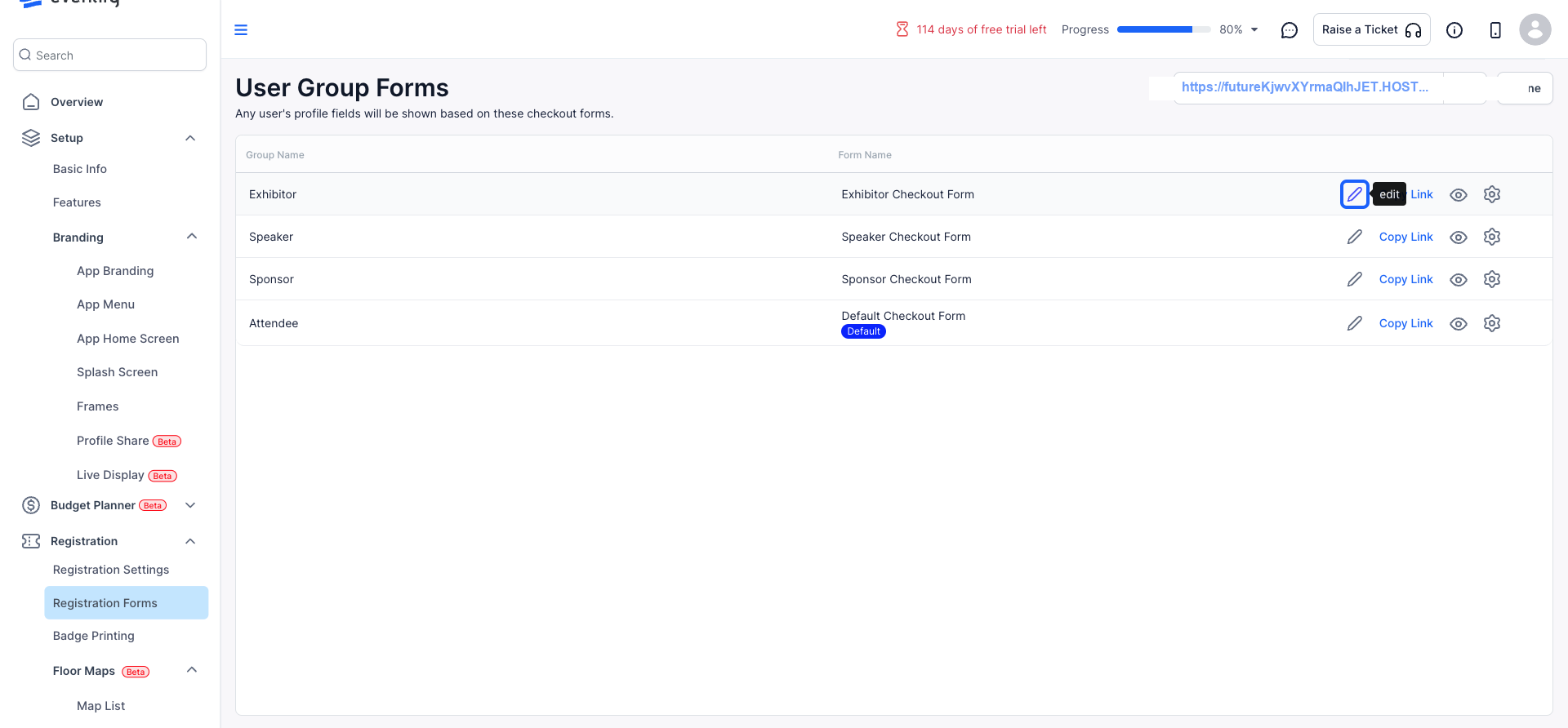Image resolution: width=1568 pixels, height=728 pixels.
Task: Collapse the Setup section
Action: click(x=190, y=138)
